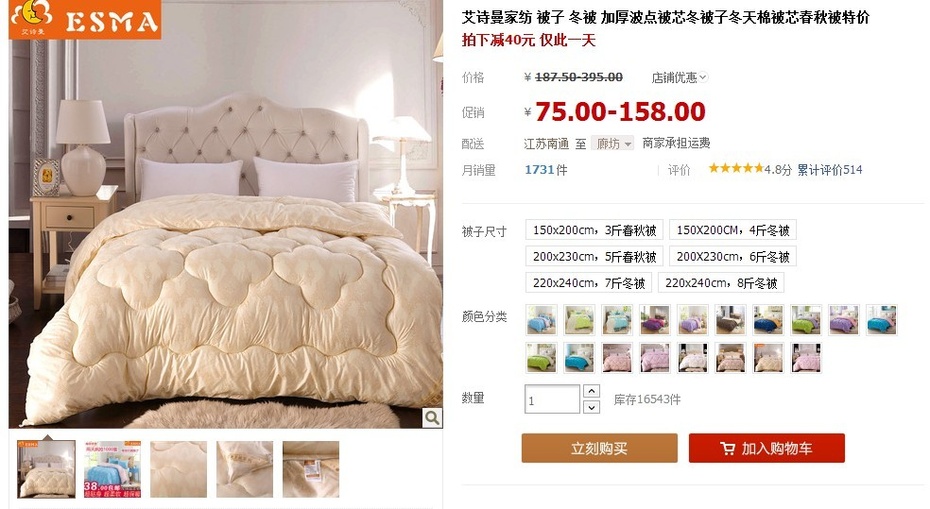Viewport: 930px width, 509px height.
Task: Decrease quantity with the down arrow
Action: [591, 407]
